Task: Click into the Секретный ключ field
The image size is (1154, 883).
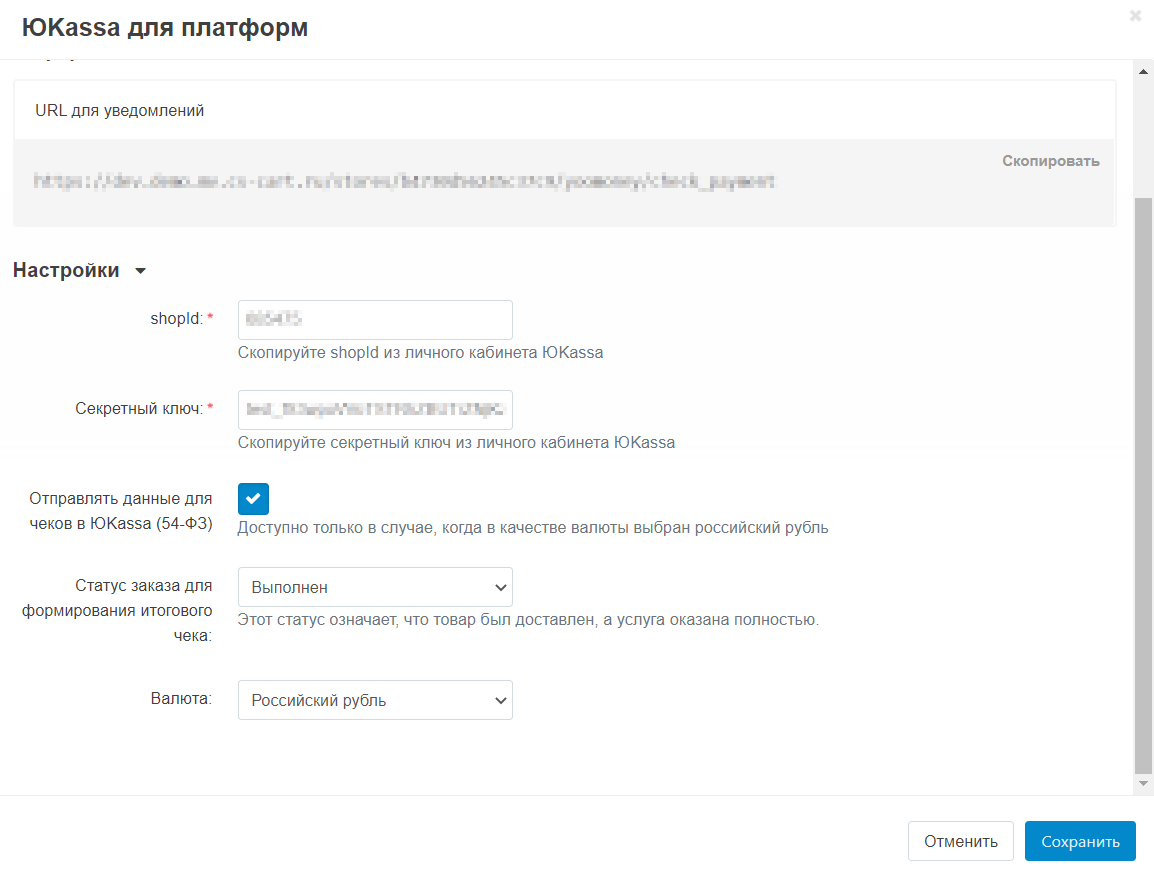Action: [x=375, y=410]
